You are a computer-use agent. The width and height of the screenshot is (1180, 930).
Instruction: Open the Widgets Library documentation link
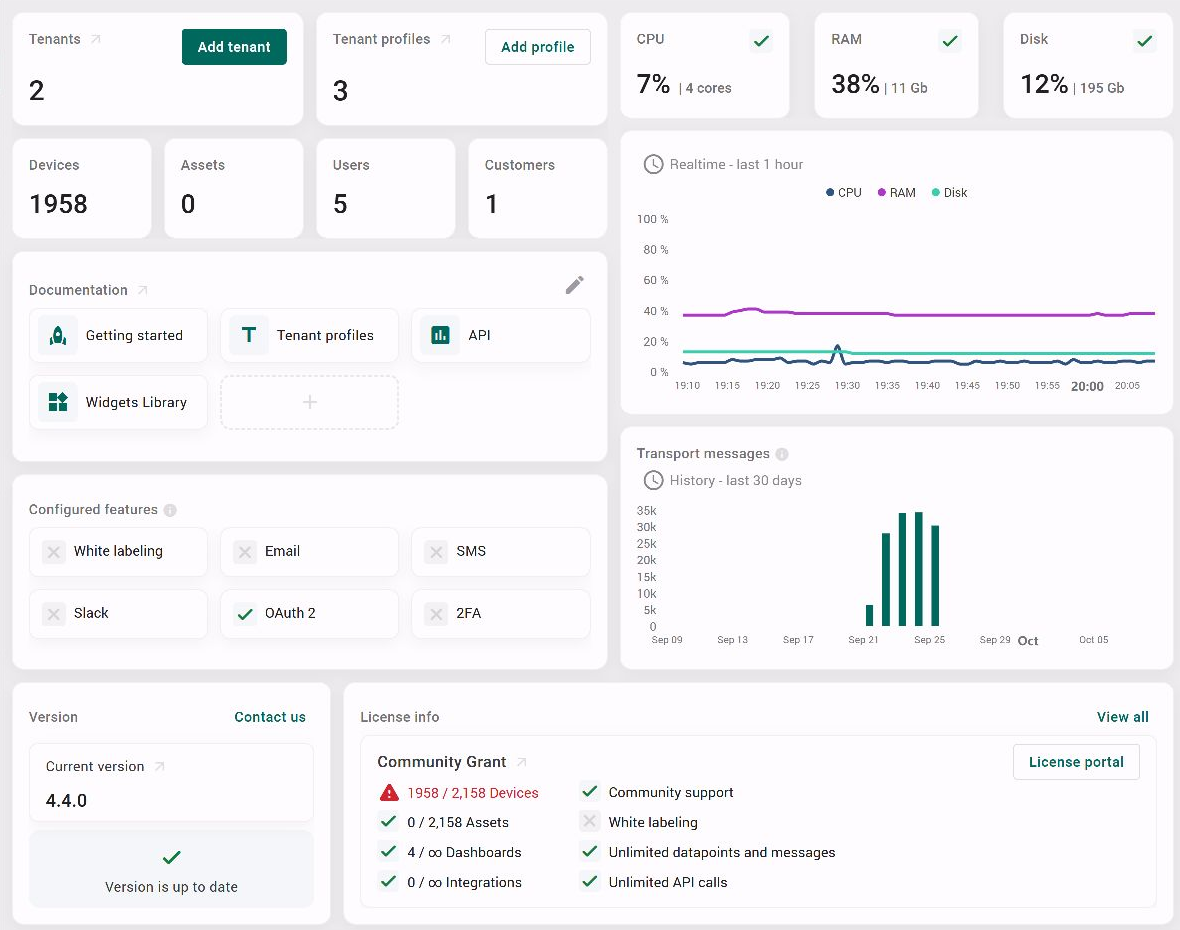(x=118, y=403)
